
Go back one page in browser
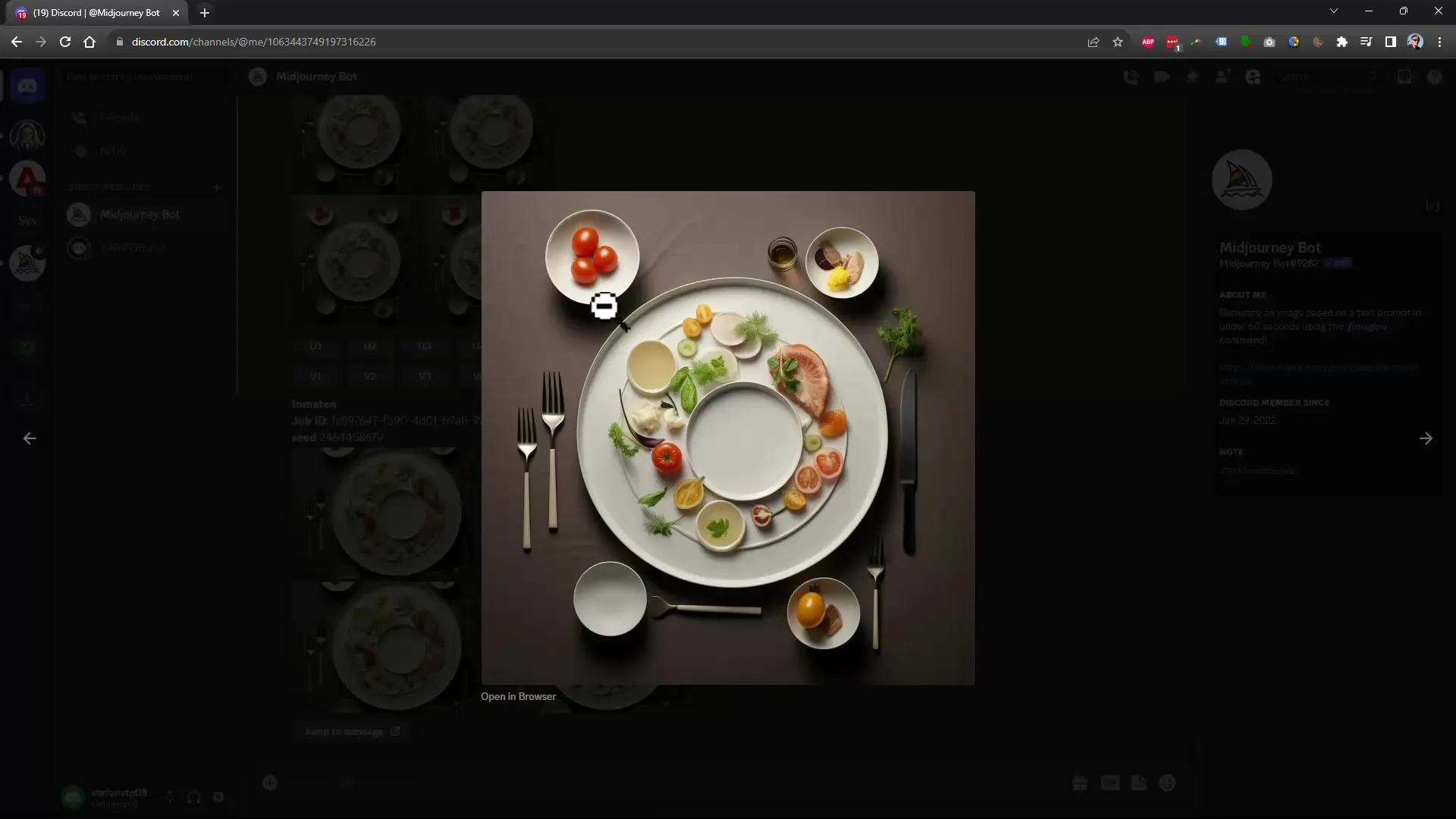(17, 42)
